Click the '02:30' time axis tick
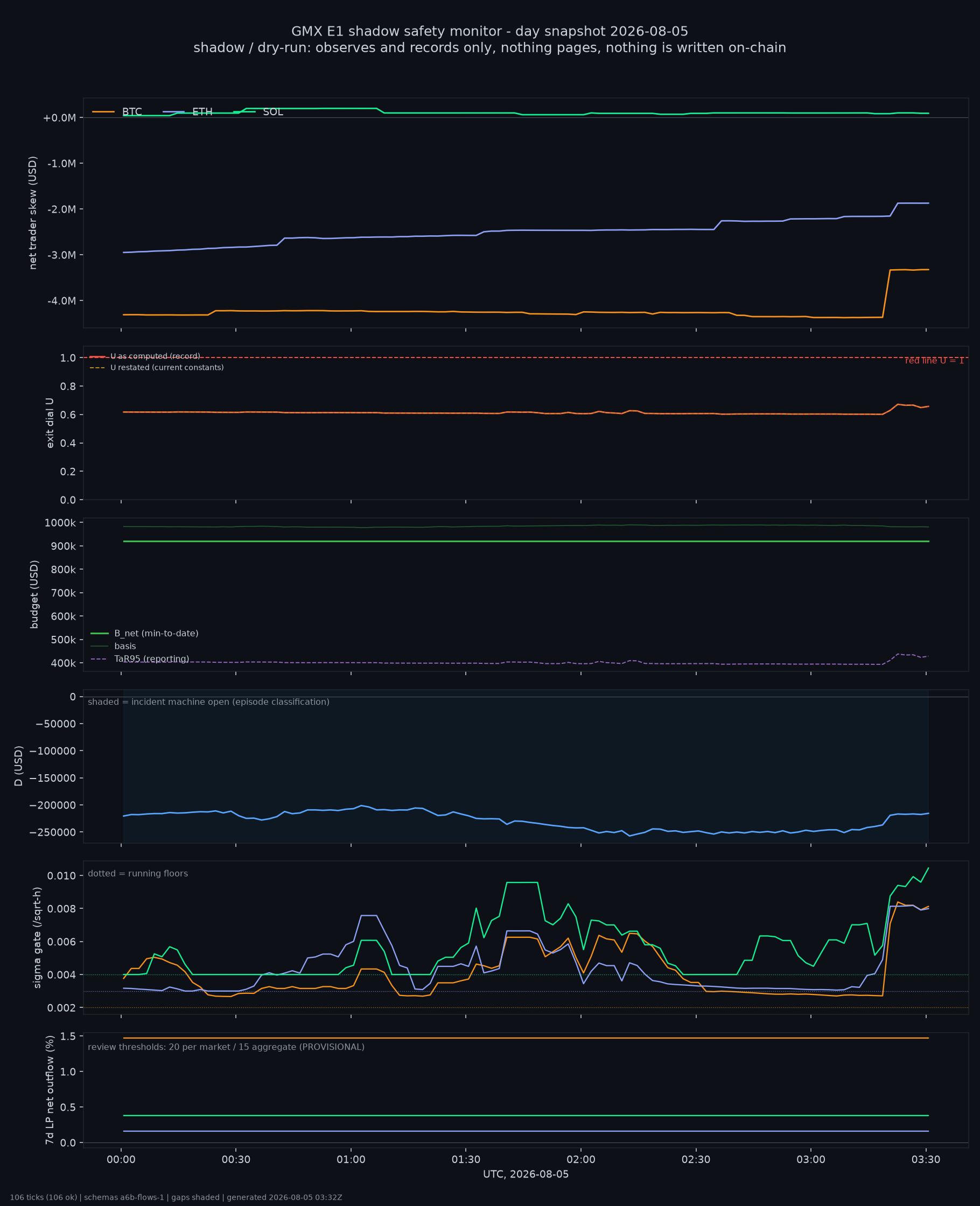980x1206 pixels. (696, 1160)
